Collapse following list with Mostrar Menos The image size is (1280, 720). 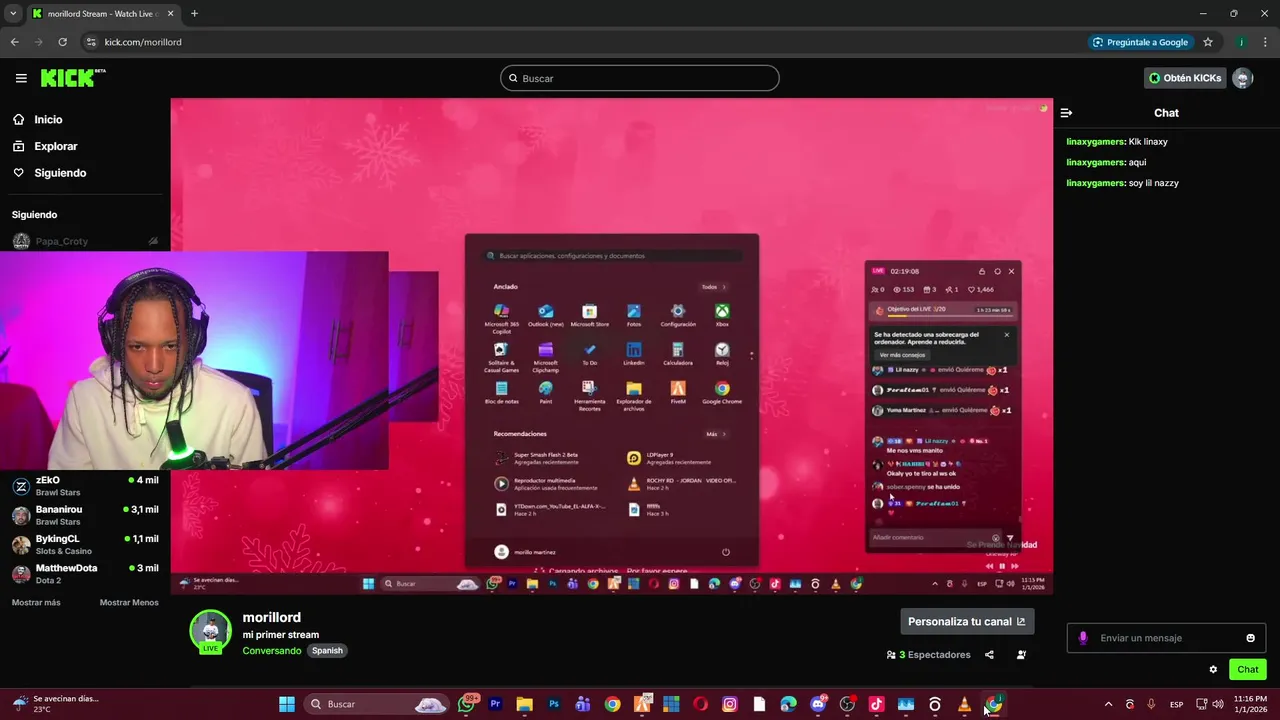(129, 602)
